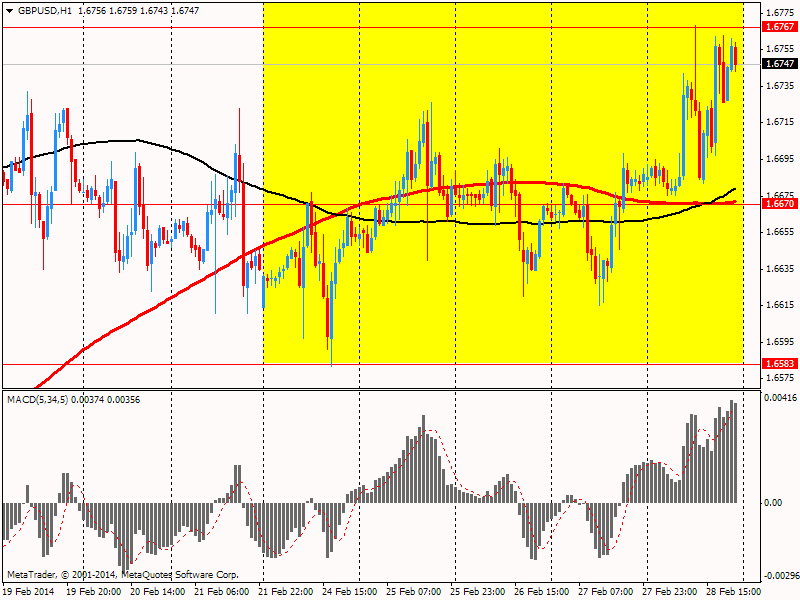Click the MetaTrader copyright text

[122, 575]
